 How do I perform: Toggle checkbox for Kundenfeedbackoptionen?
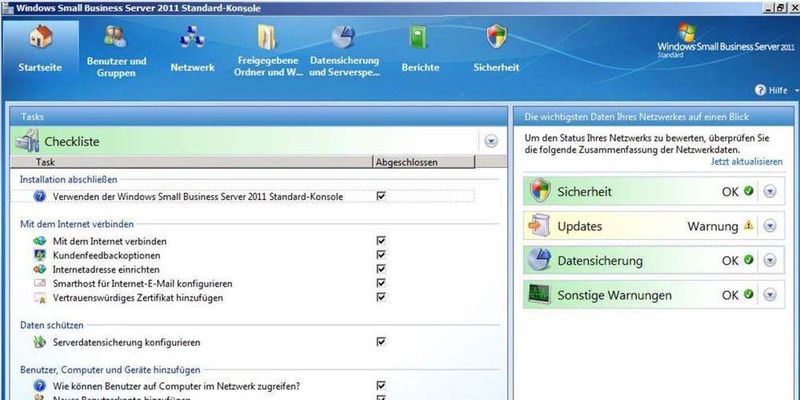381,255
